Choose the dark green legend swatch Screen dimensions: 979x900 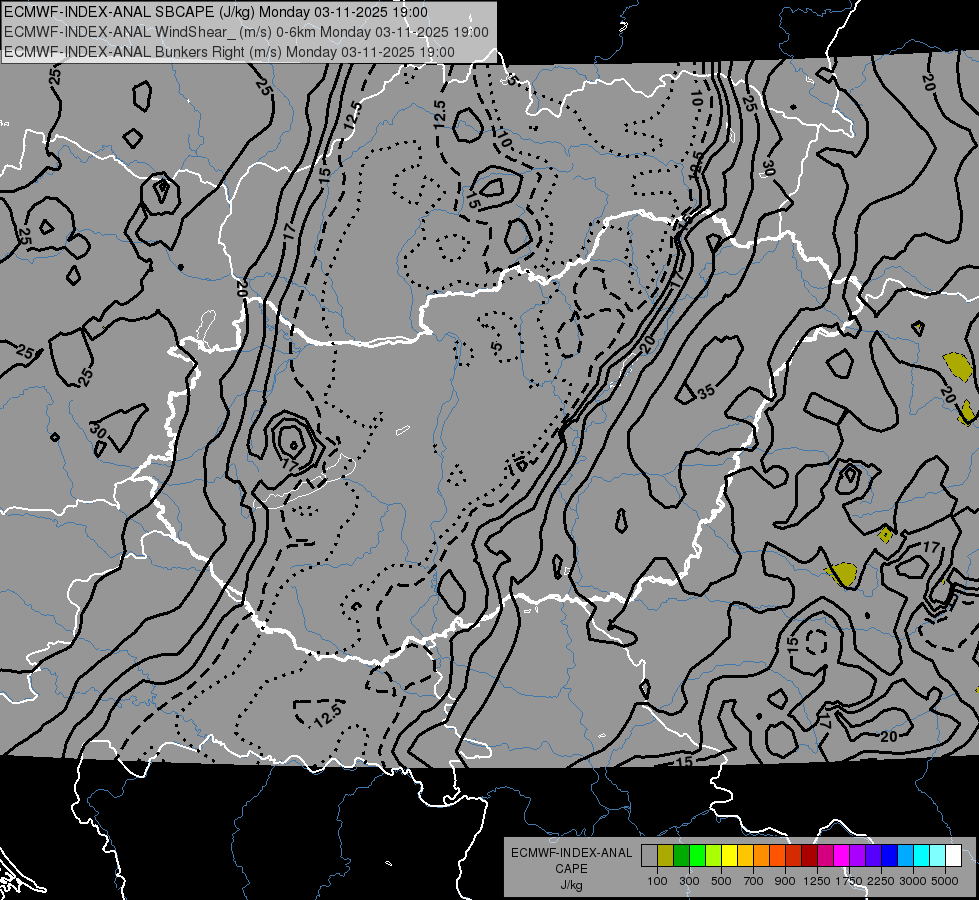[681, 856]
